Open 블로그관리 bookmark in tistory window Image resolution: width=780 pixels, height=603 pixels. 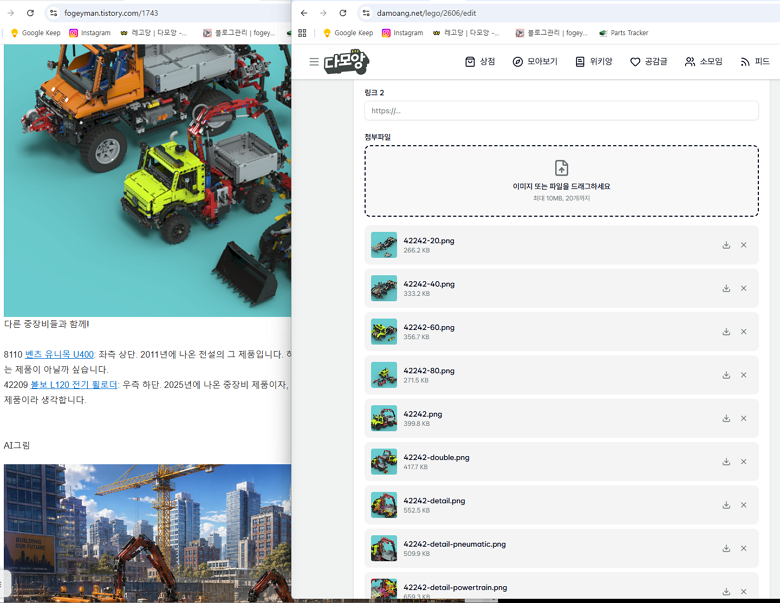tap(239, 33)
